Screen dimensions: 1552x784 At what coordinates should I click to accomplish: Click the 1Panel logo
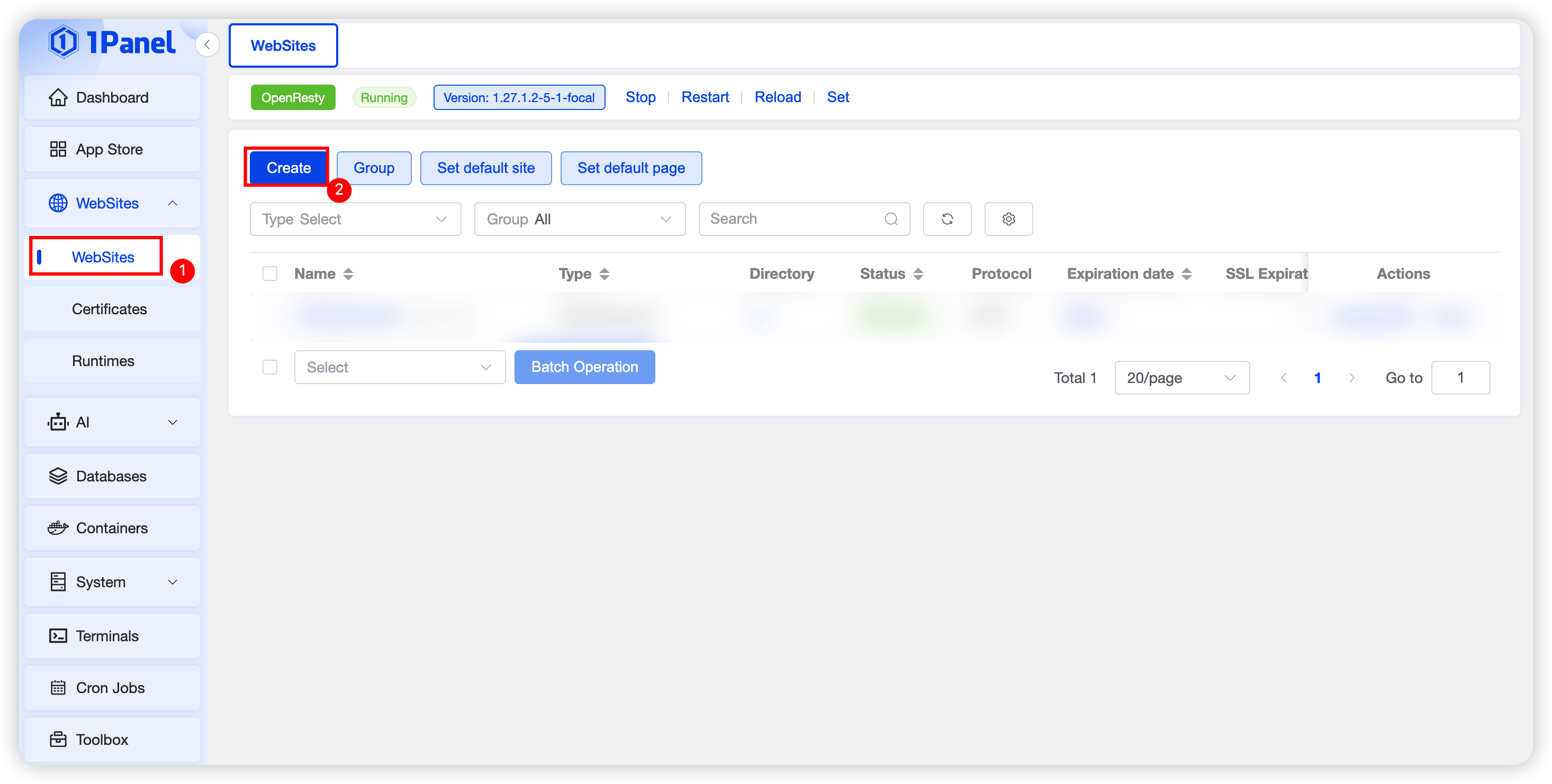[112, 42]
